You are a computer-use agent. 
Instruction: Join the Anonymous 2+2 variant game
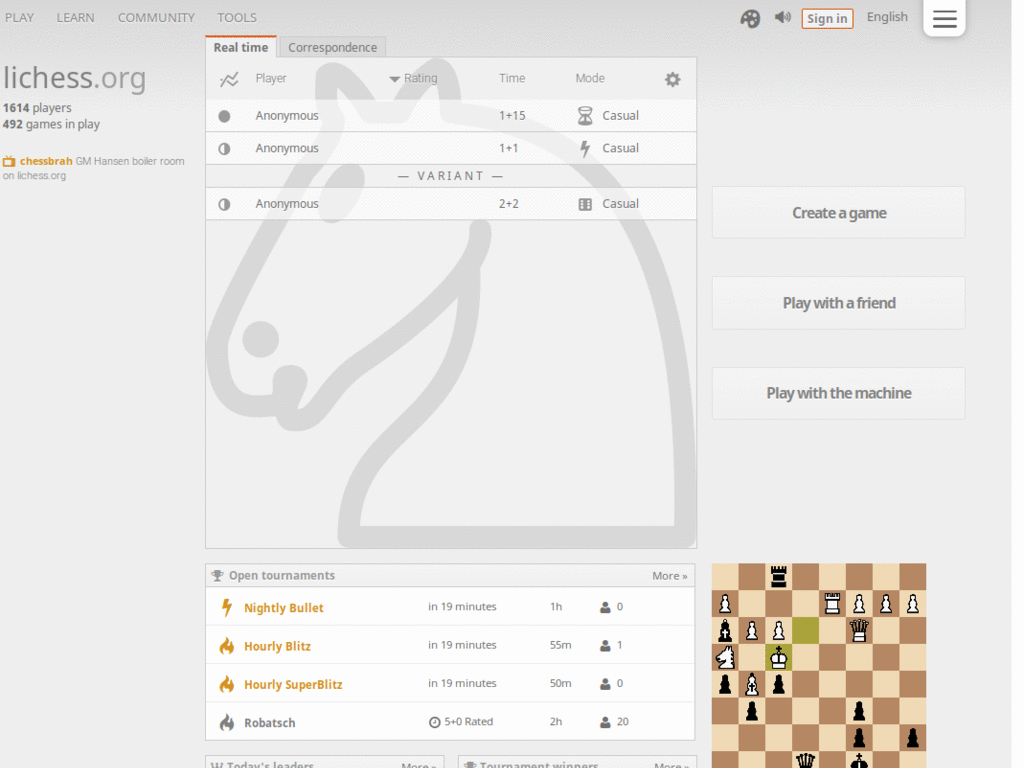click(451, 204)
